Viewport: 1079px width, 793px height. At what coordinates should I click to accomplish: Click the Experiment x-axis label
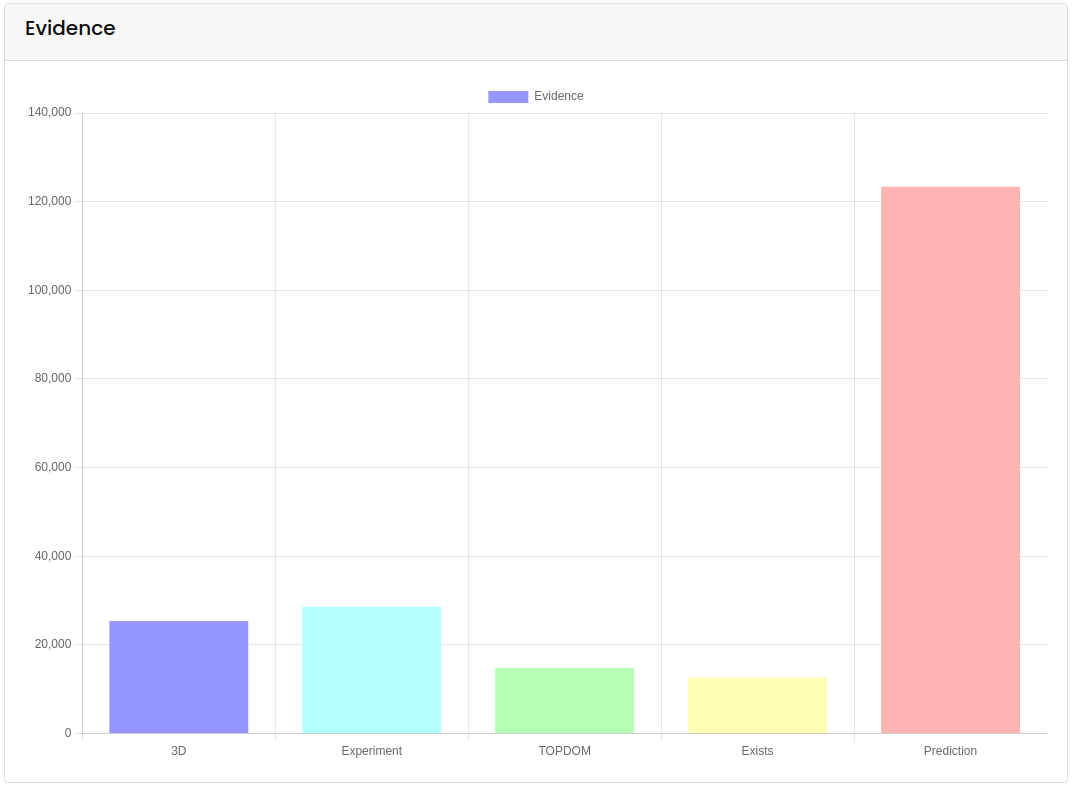[x=371, y=751]
